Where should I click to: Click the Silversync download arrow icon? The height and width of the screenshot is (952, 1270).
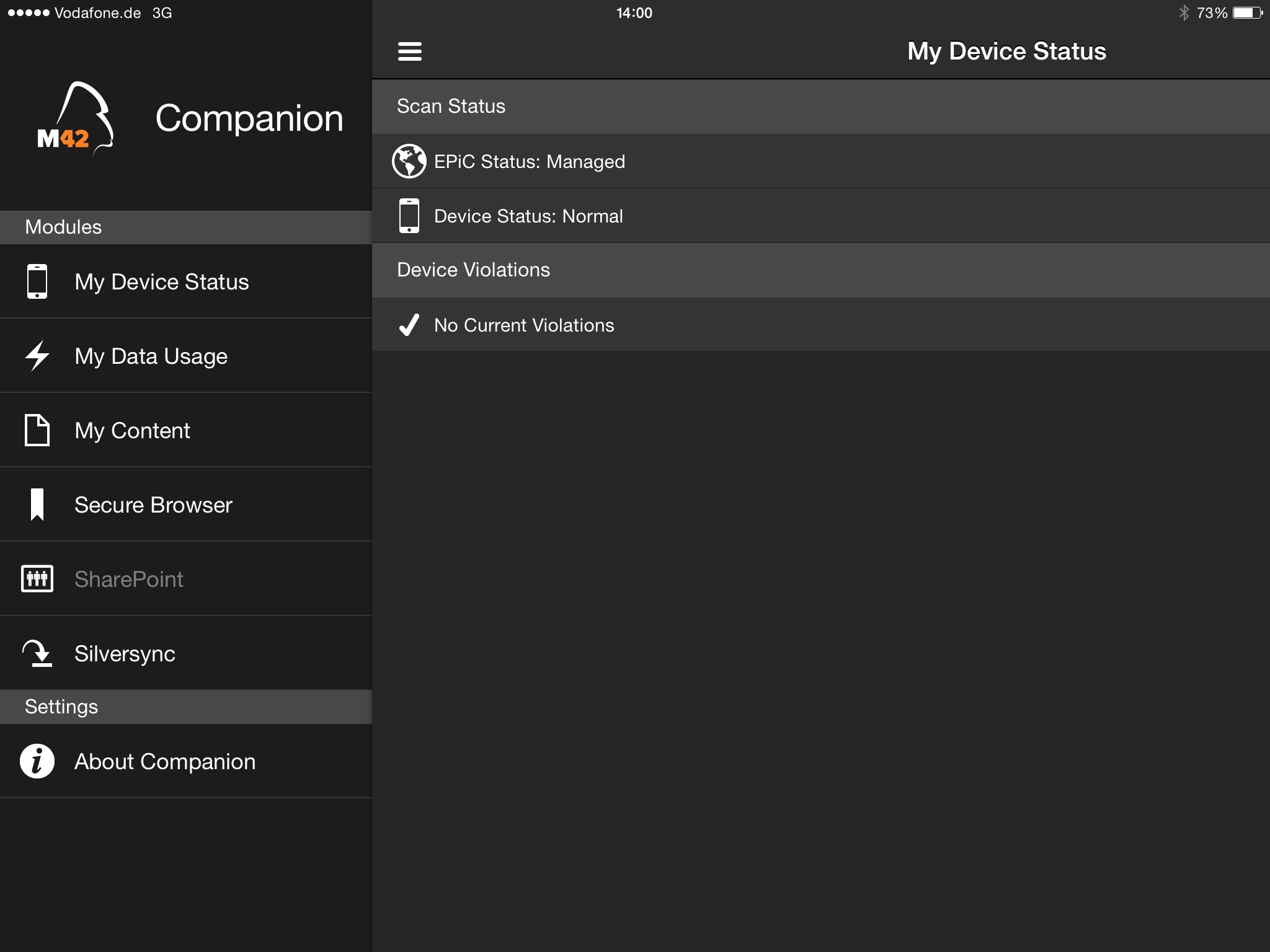coord(37,653)
